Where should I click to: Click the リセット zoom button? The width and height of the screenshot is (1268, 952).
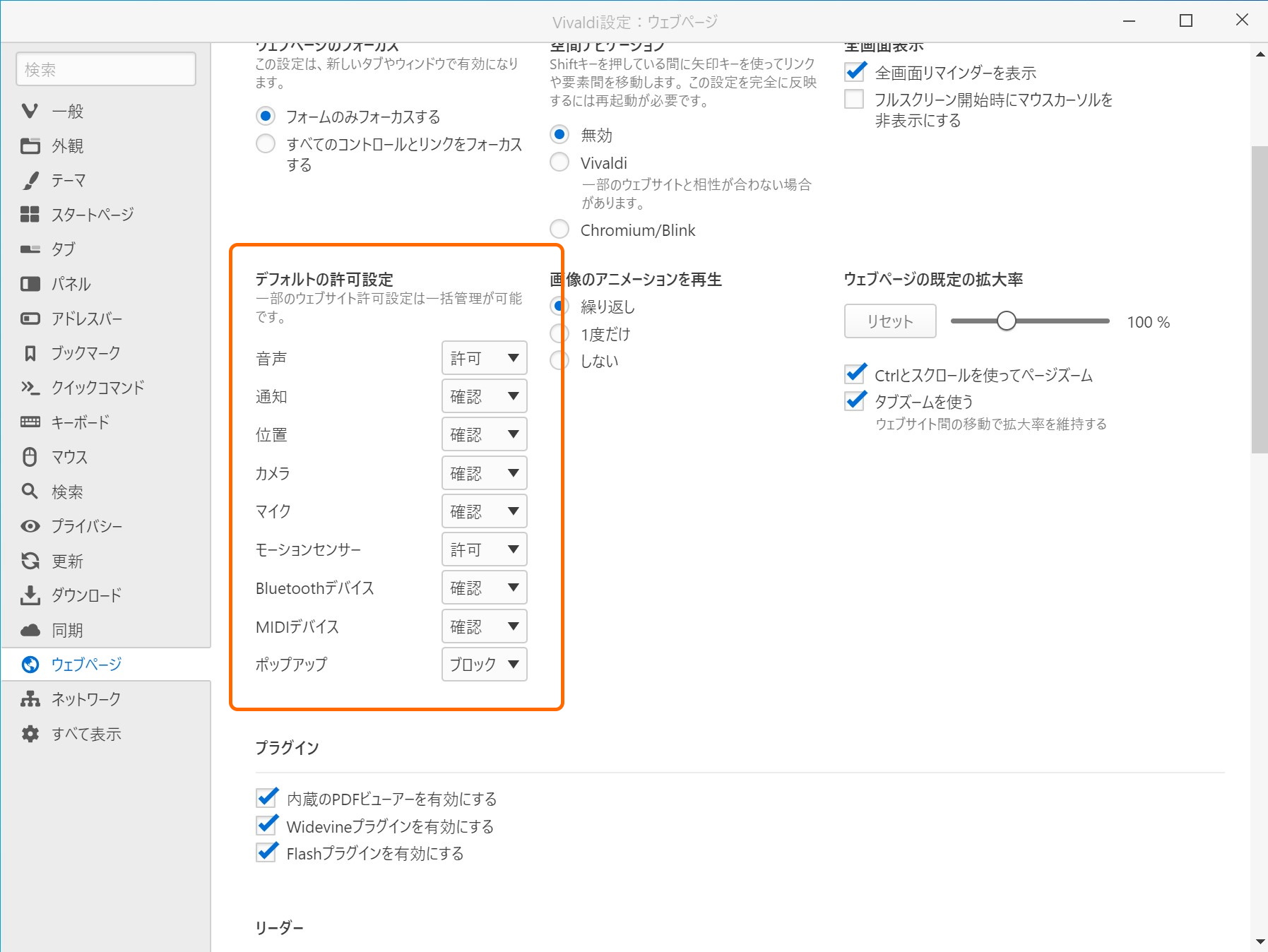pyautogui.click(x=889, y=321)
